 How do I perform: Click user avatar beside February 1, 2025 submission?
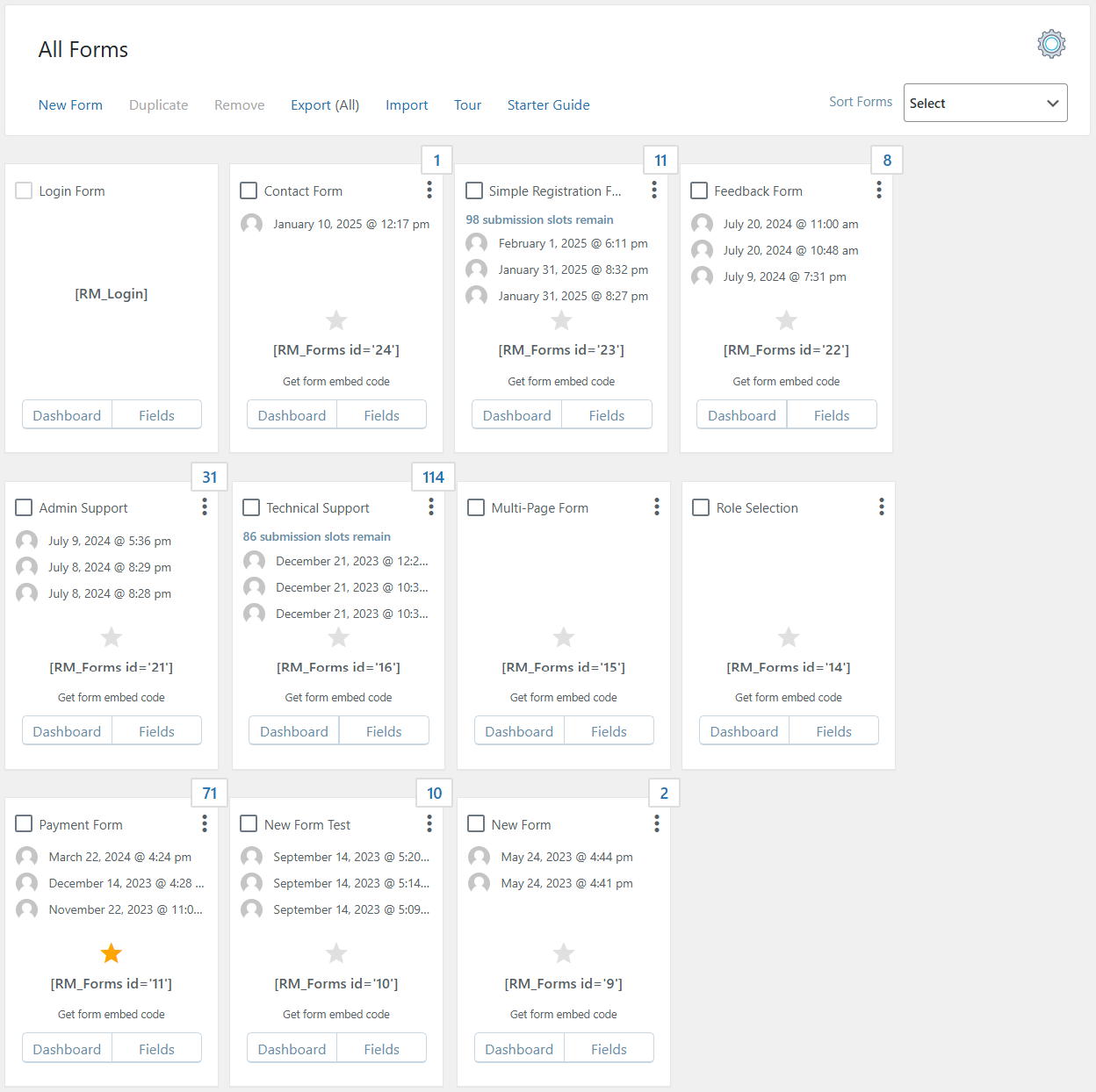[477, 243]
